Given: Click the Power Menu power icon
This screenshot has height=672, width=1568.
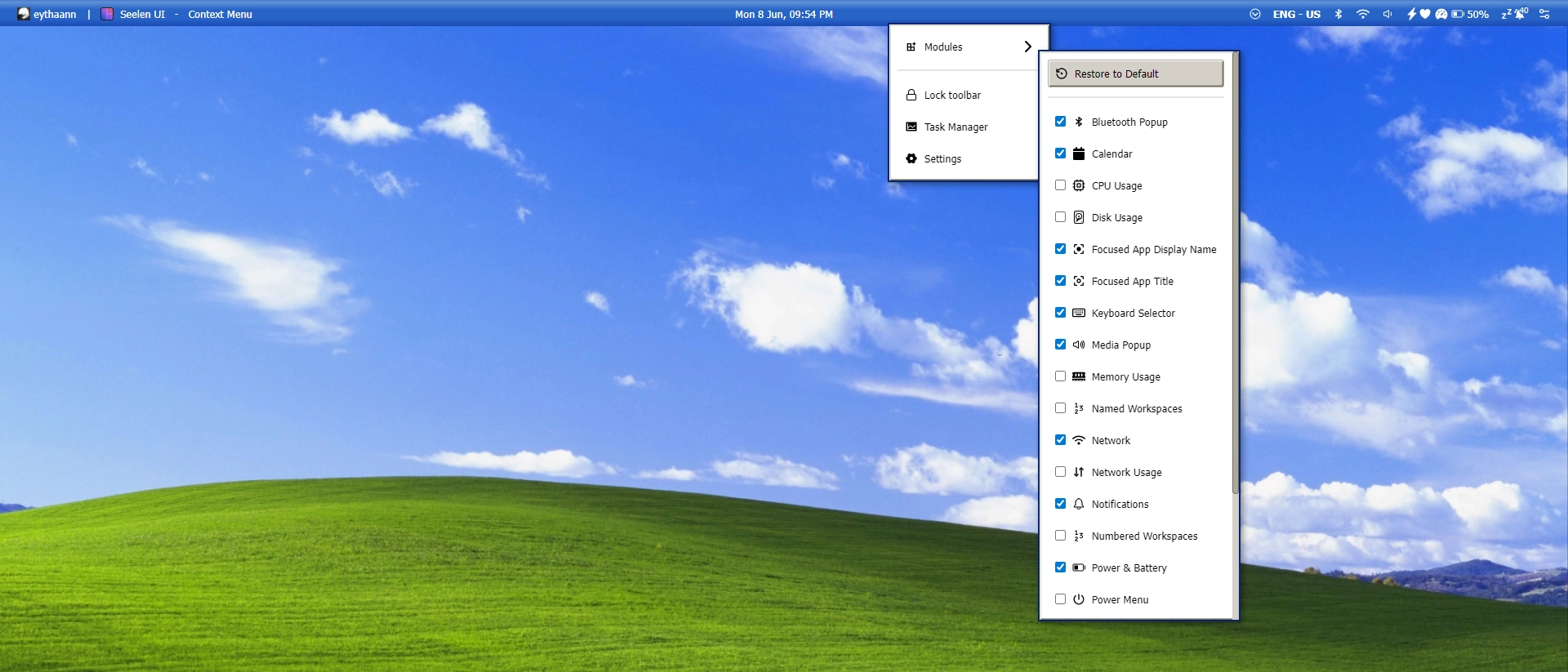Looking at the screenshot, I should (1079, 599).
